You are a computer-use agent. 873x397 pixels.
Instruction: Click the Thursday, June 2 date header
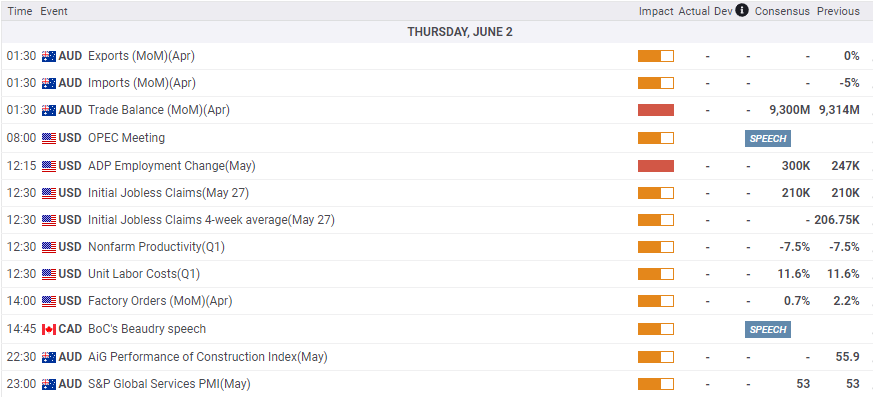460,32
